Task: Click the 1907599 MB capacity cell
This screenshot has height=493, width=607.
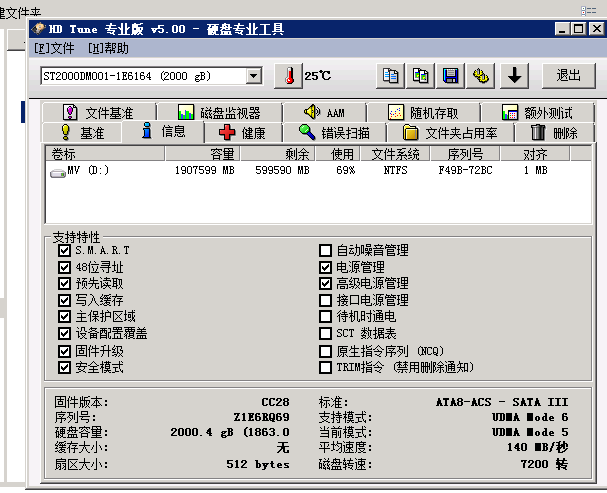Action: (204, 170)
